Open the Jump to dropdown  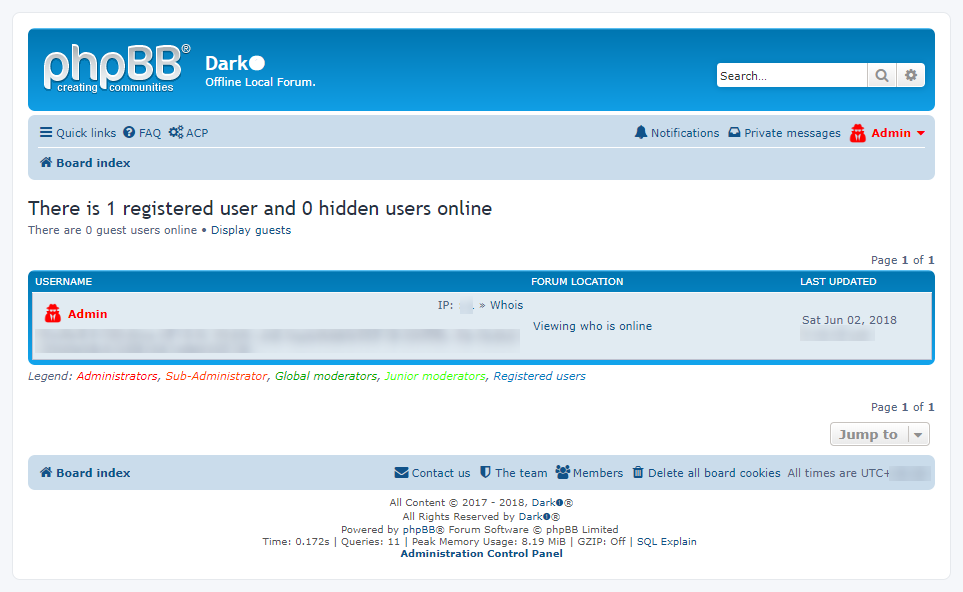pos(879,434)
